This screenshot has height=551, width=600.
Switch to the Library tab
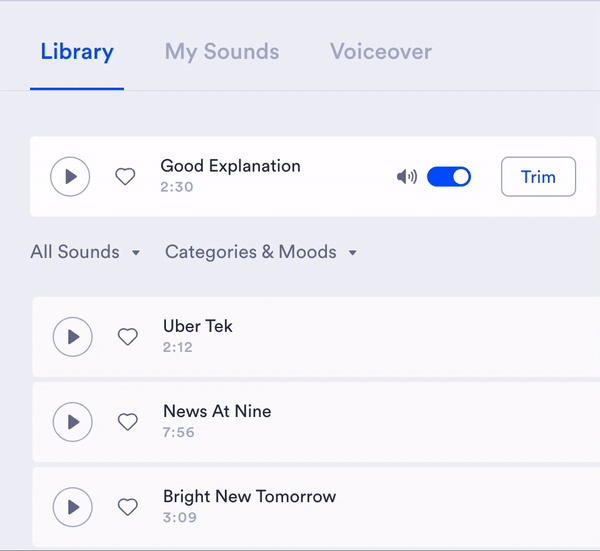[x=77, y=52]
